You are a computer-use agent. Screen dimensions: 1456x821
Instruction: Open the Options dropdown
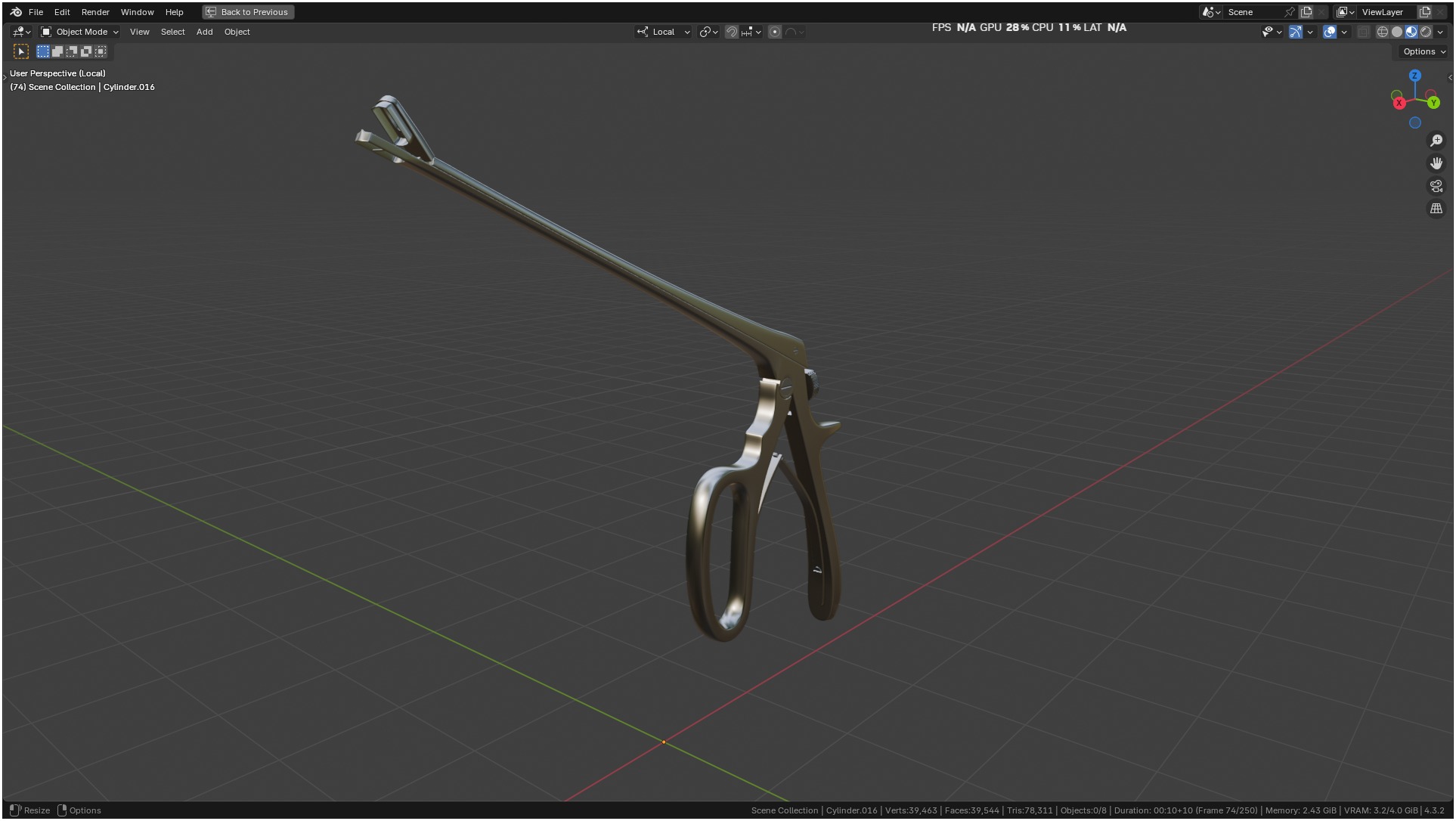1424,51
